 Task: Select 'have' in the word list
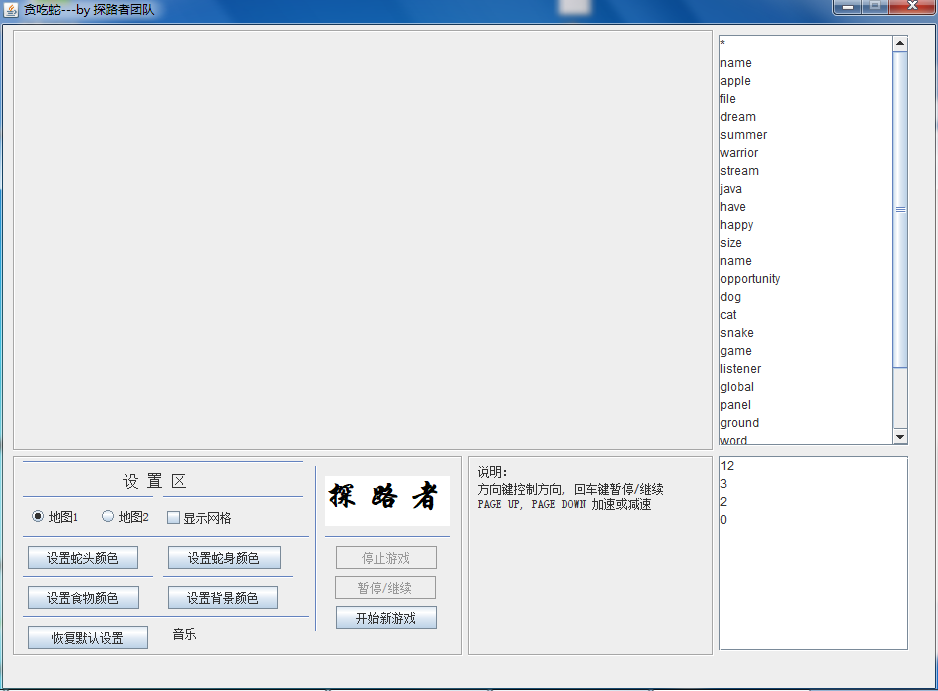coord(733,207)
